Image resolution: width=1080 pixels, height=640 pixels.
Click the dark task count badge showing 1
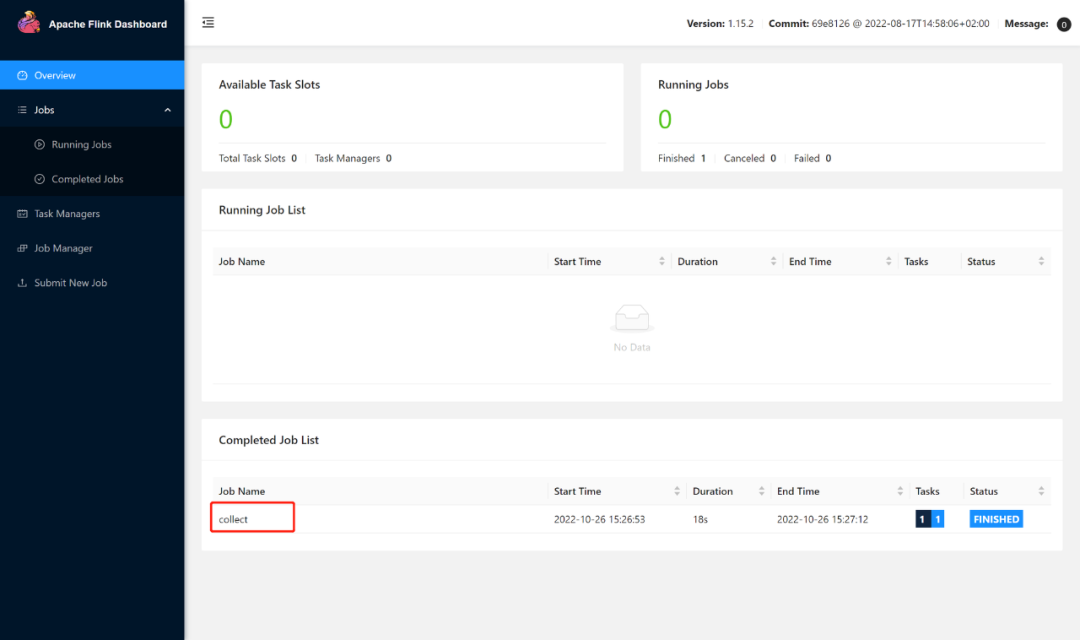[922, 519]
